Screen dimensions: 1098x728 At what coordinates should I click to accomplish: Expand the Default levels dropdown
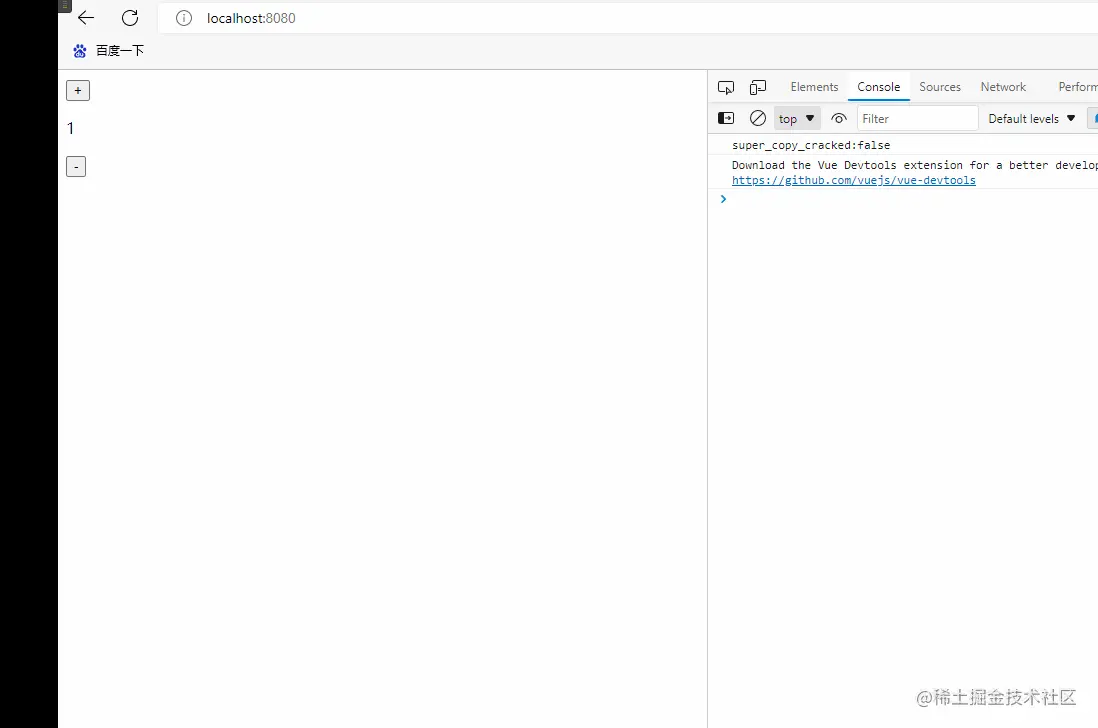1031,118
